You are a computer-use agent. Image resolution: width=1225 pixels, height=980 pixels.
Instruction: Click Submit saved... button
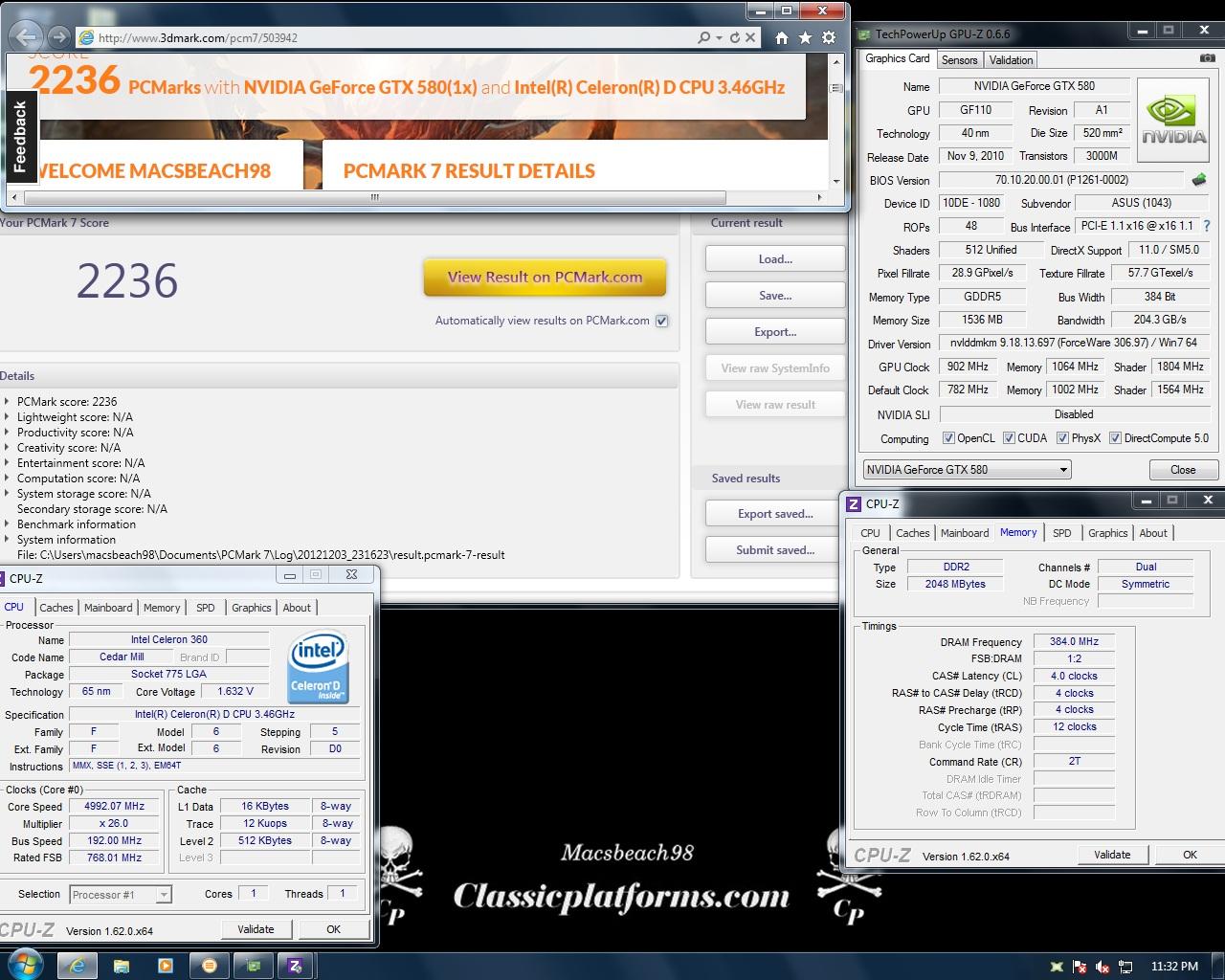[775, 550]
